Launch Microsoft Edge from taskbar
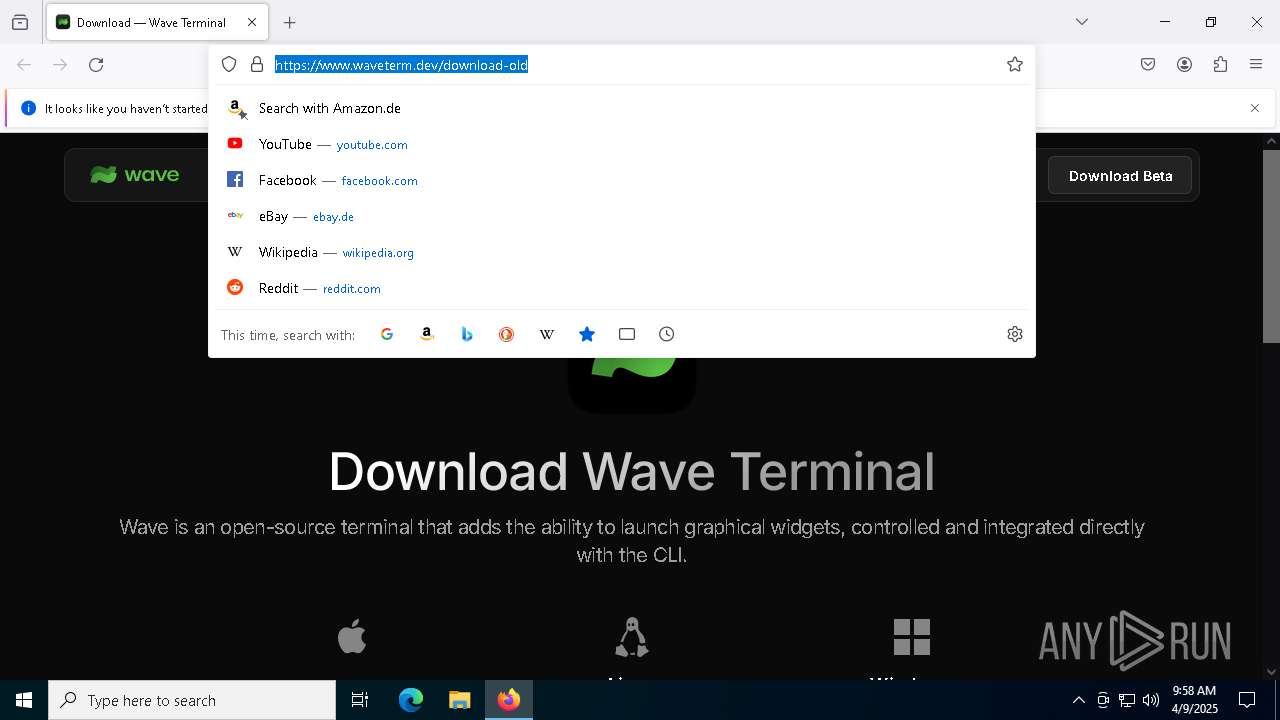The width and height of the screenshot is (1280, 720). [x=411, y=700]
